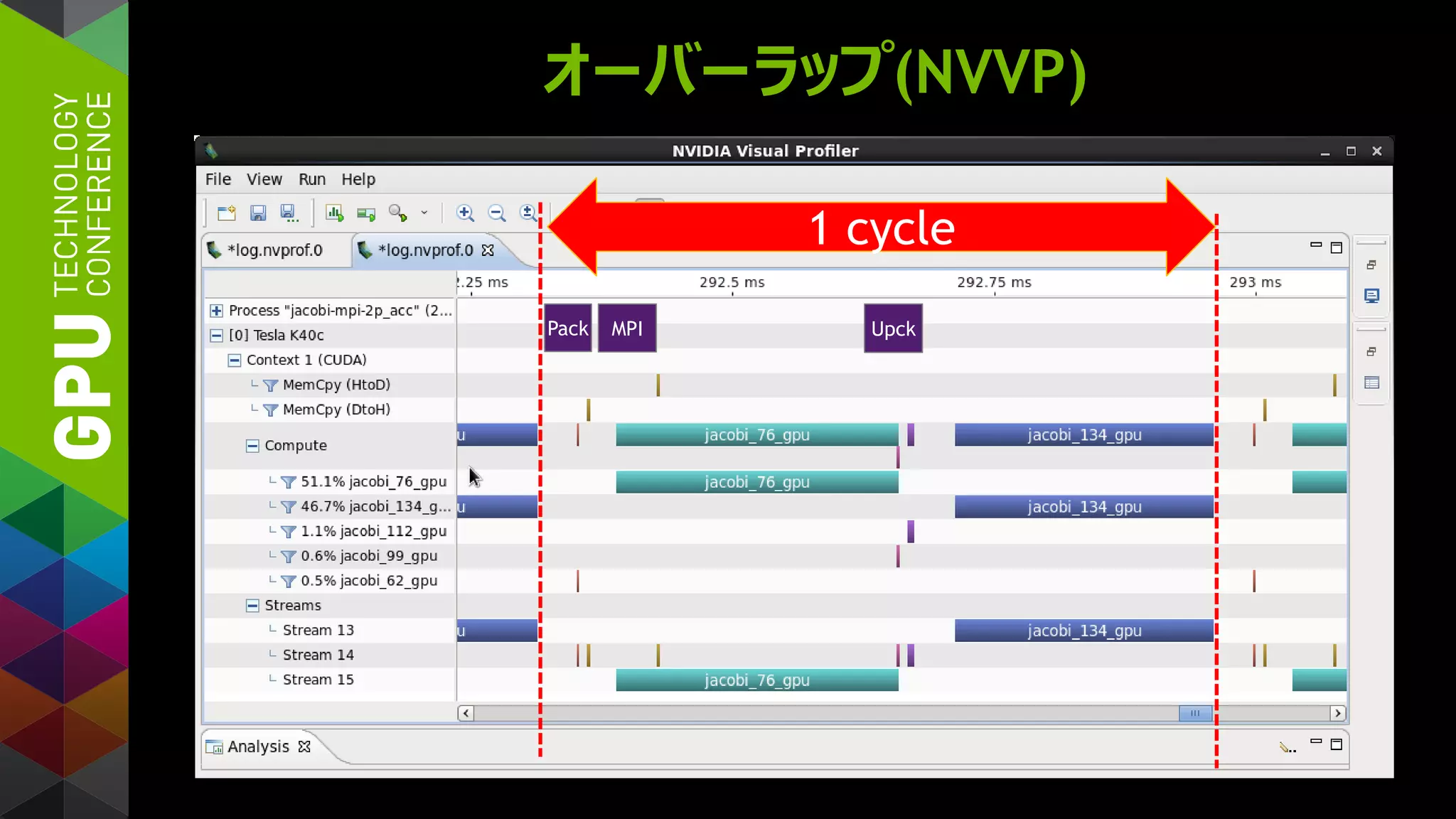Open the View menu
This screenshot has width=1456, height=819.
pyautogui.click(x=264, y=179)
